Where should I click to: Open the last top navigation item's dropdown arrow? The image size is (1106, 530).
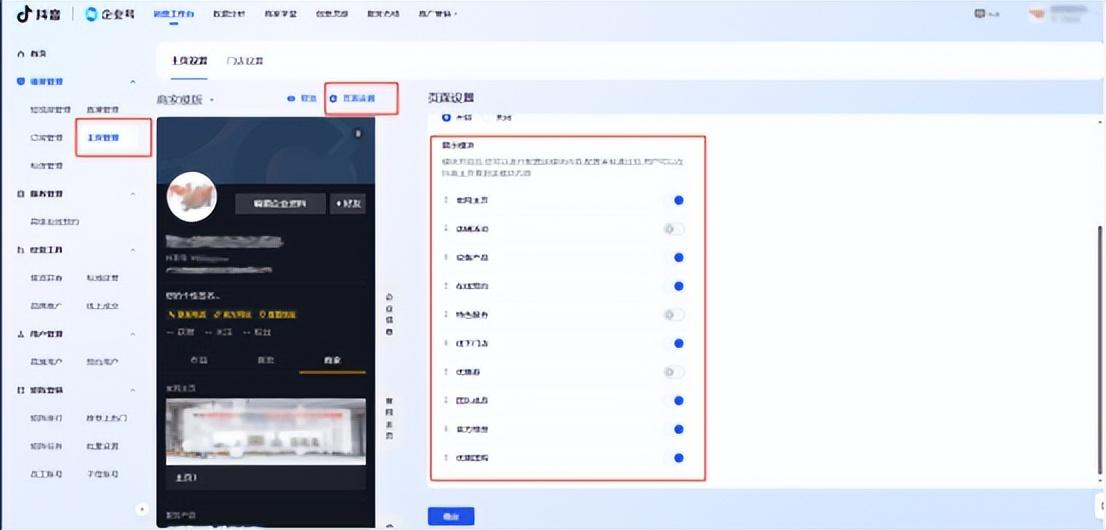456,14
